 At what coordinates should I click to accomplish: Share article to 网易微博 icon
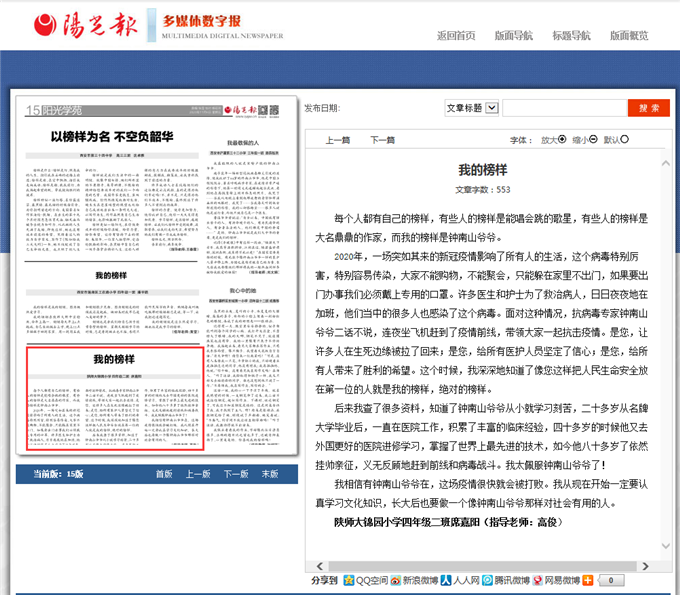tap(538, 580)
